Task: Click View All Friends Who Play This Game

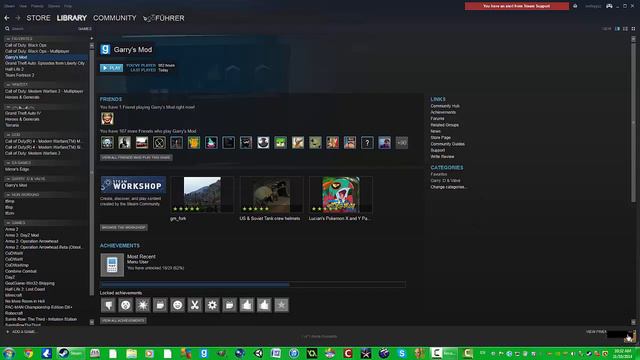Action: [x=136, y=158]
